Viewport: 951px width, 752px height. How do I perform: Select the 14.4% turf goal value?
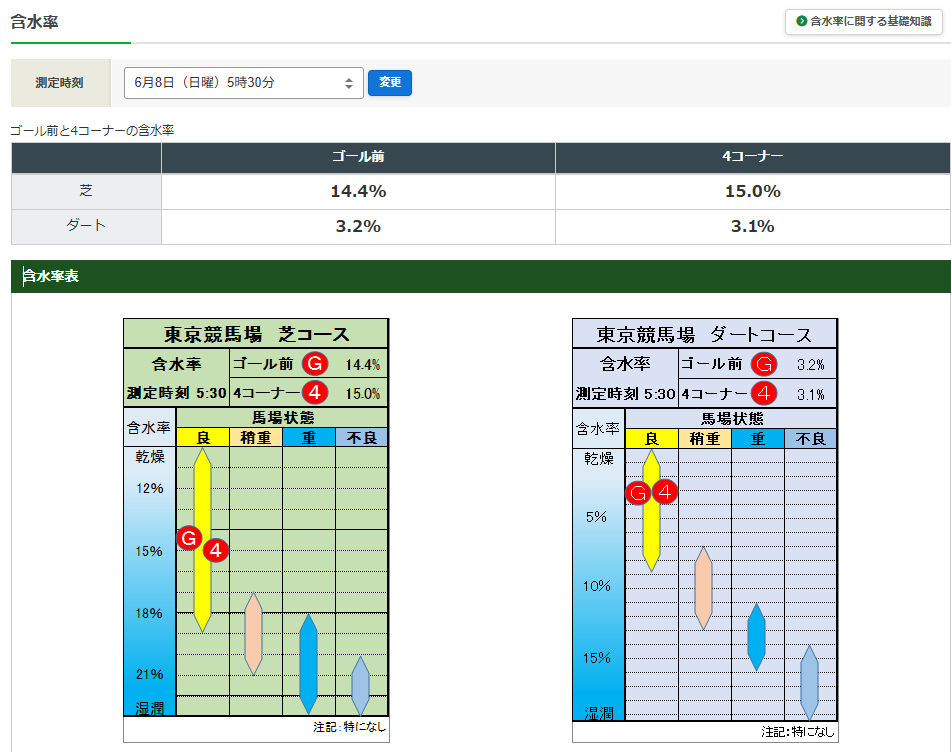point(358,192)
